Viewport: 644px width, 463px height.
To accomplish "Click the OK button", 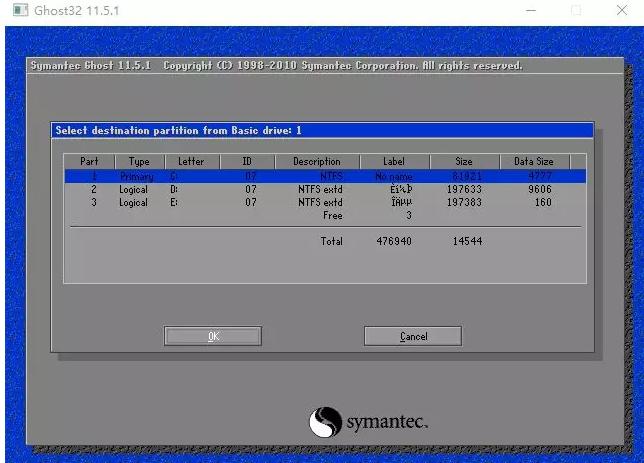I will 213,336.
